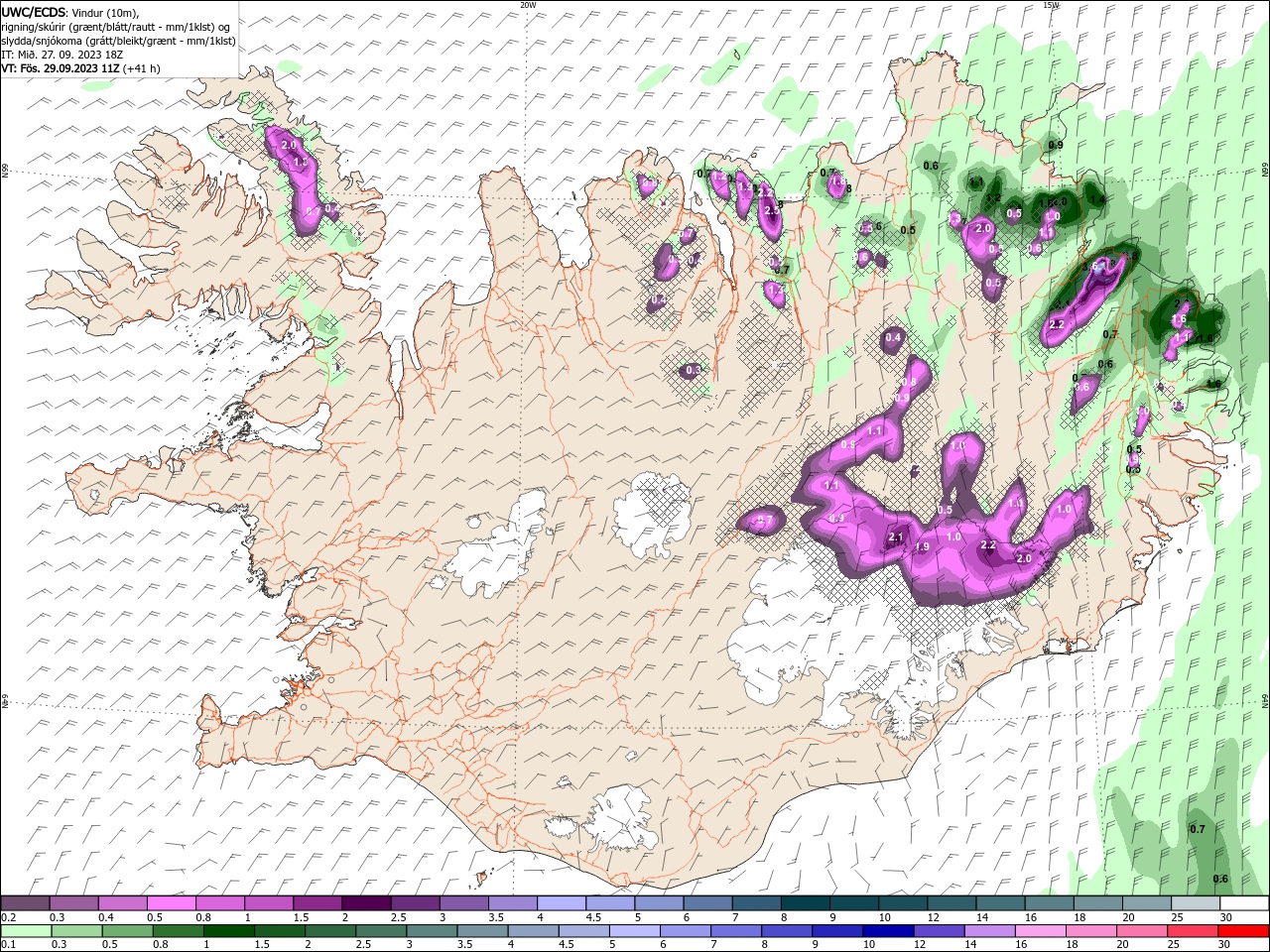The width and height of the screenshot is (1270, 952).
Task: Click the lavender 14–16 swatch on the lower scale
Action: (x=991, y=931)
